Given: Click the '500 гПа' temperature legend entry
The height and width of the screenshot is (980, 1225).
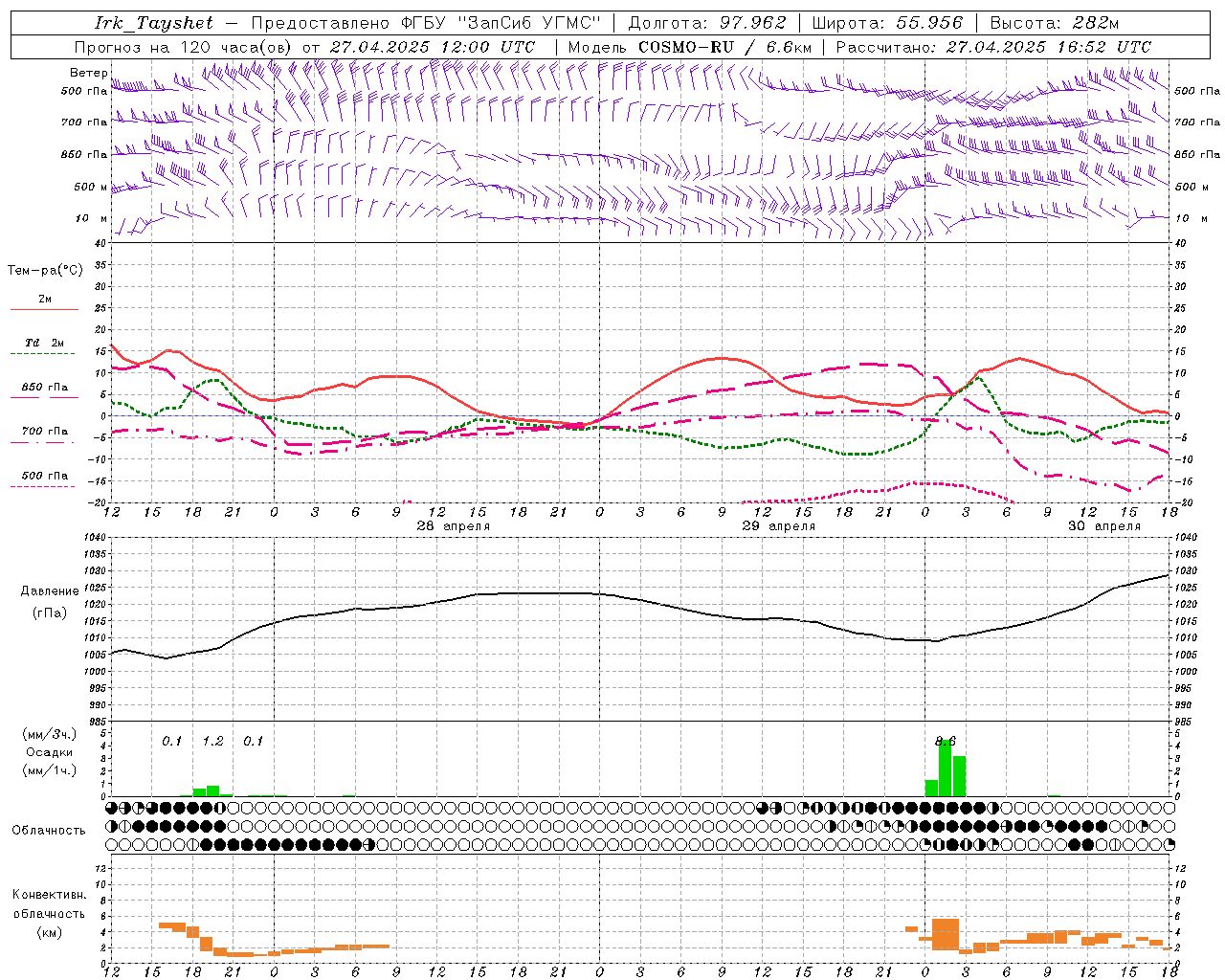Looking at the screenshot, I should 44,476.
